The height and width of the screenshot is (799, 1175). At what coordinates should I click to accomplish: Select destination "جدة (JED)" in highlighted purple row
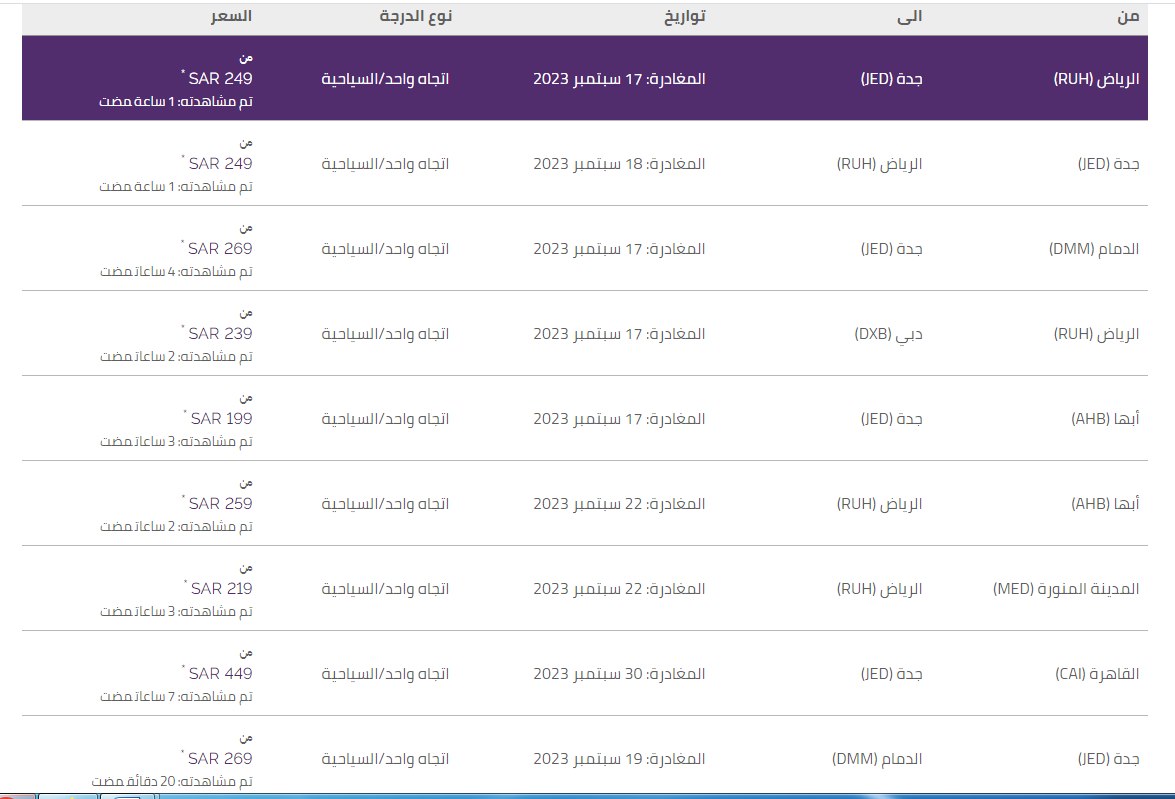tap(891, 79)
